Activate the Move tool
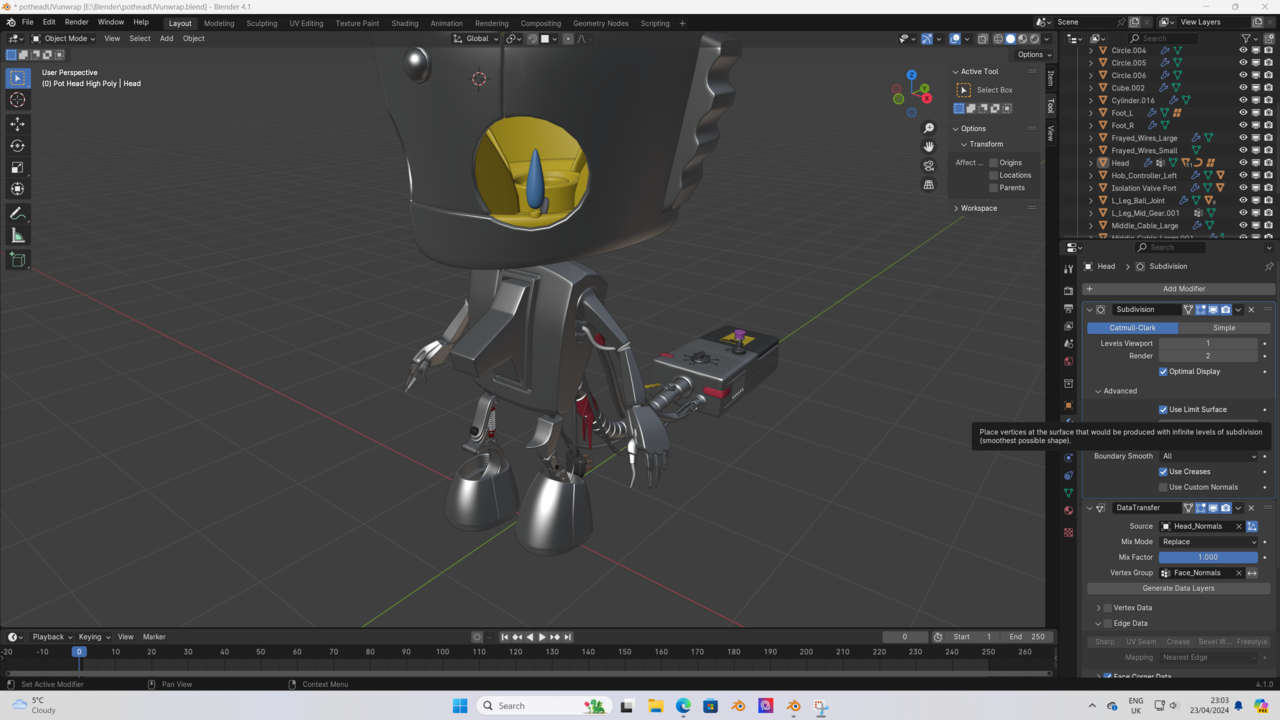This screenshot has width=1280, height=720. pyautogui.click(x=18, y=124)
